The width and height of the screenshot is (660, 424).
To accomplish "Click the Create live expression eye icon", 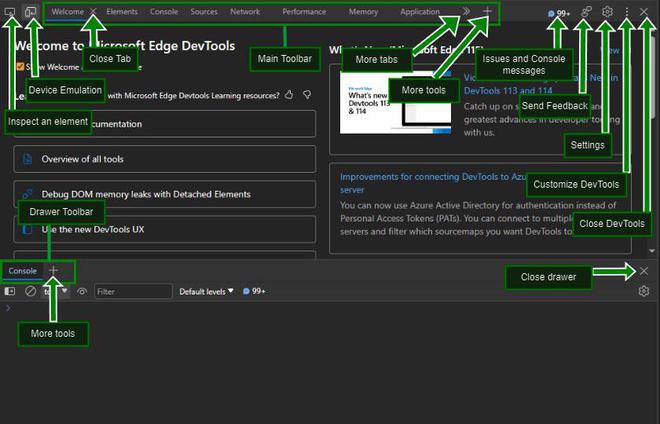I will 82,291.
